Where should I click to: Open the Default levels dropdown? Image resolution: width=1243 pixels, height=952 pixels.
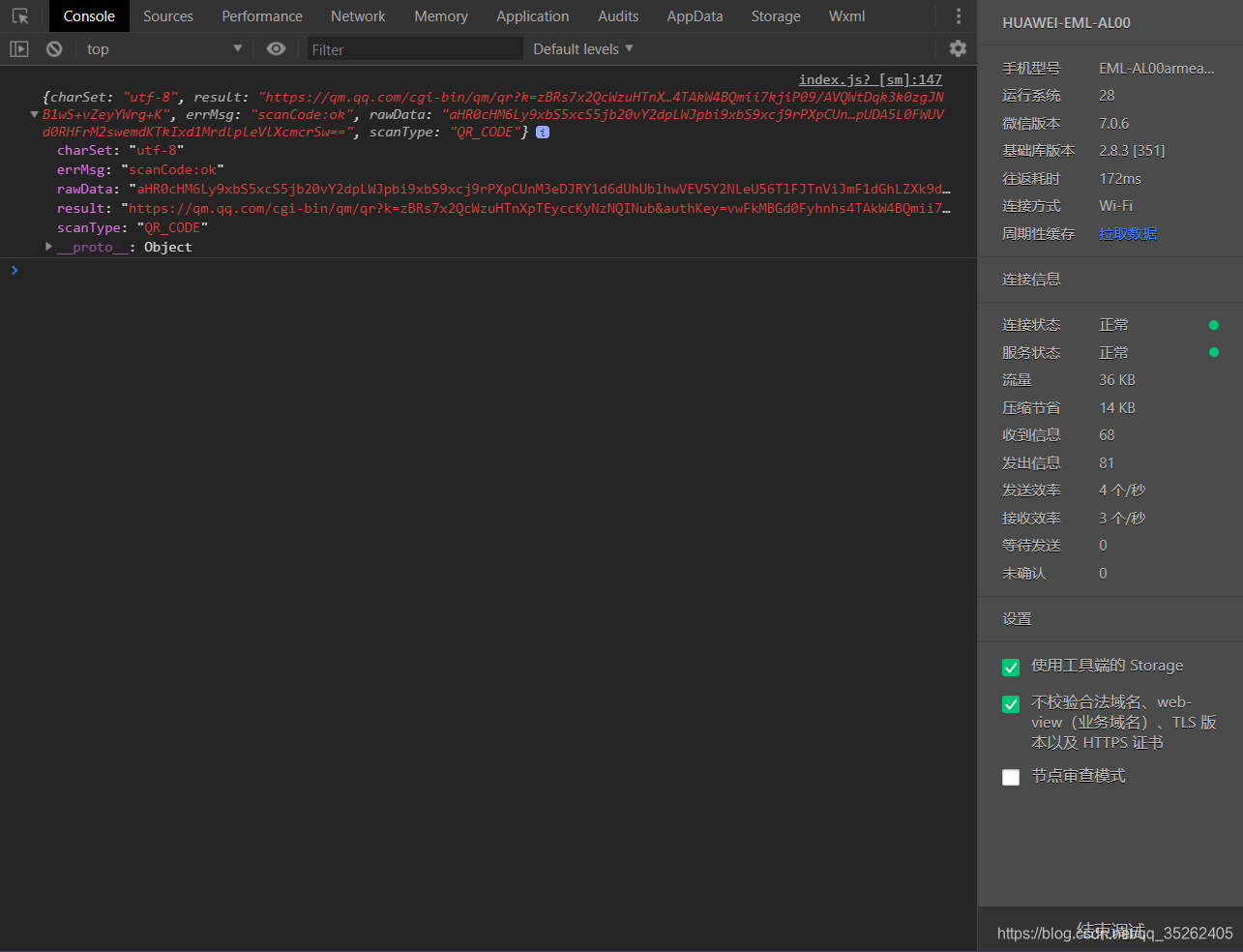point(583,48)
